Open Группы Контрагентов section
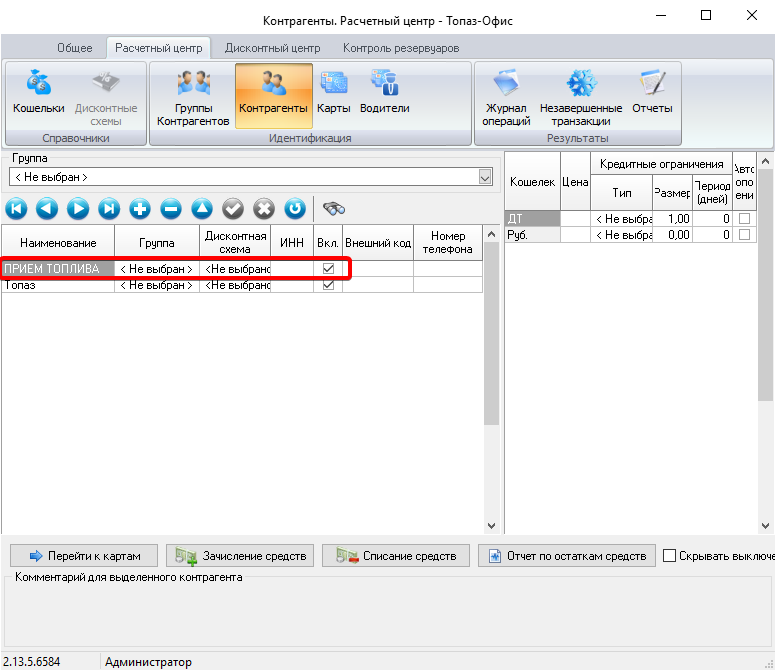Image resolution: width=776 pixels, height=671 pixels. coord(192,97)
